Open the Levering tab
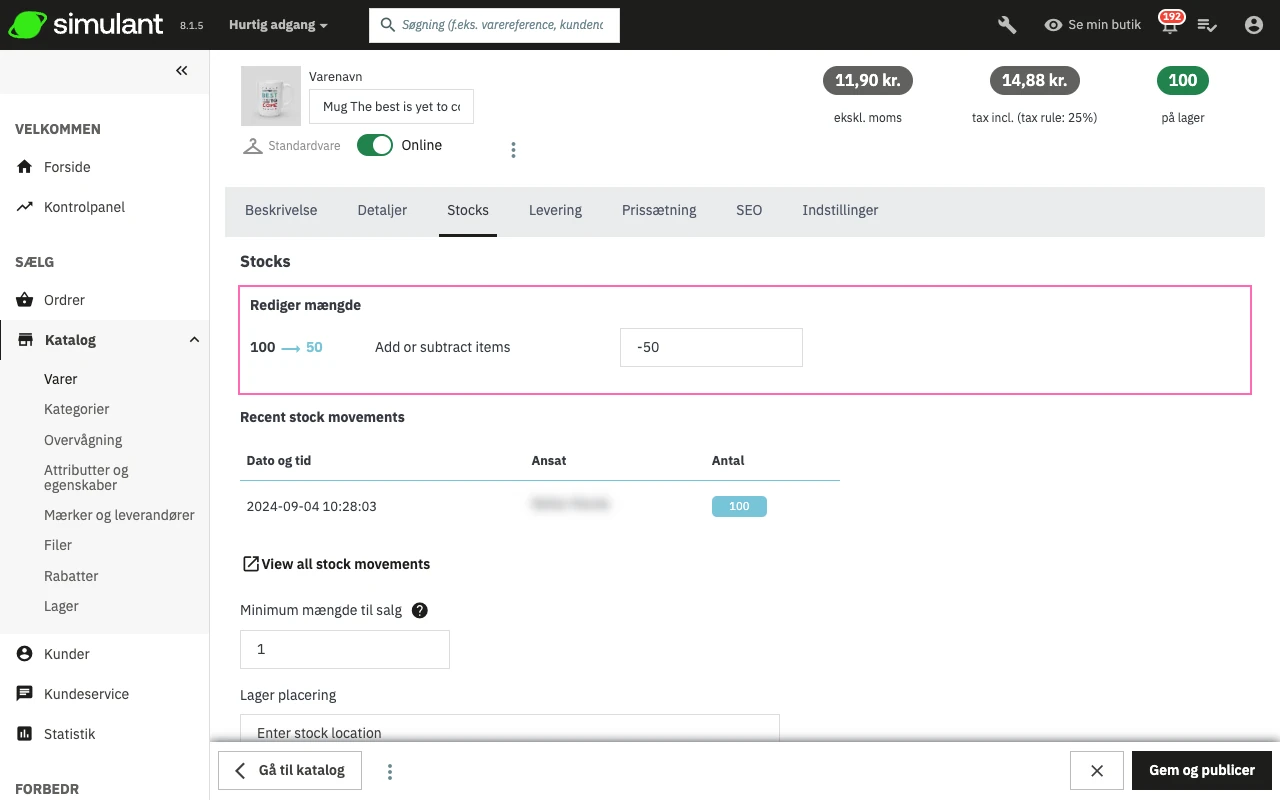 pyautogui.click(x=555, y=210)
